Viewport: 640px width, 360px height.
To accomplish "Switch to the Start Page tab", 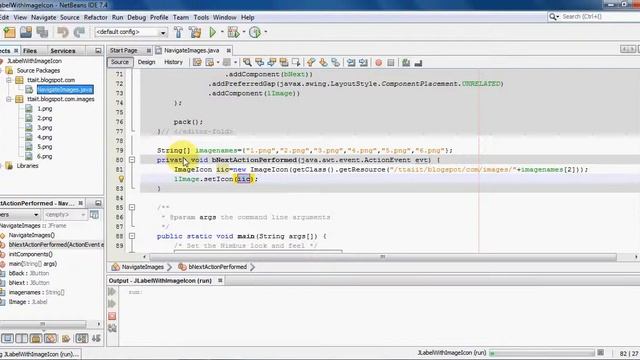I will (123, 51).
